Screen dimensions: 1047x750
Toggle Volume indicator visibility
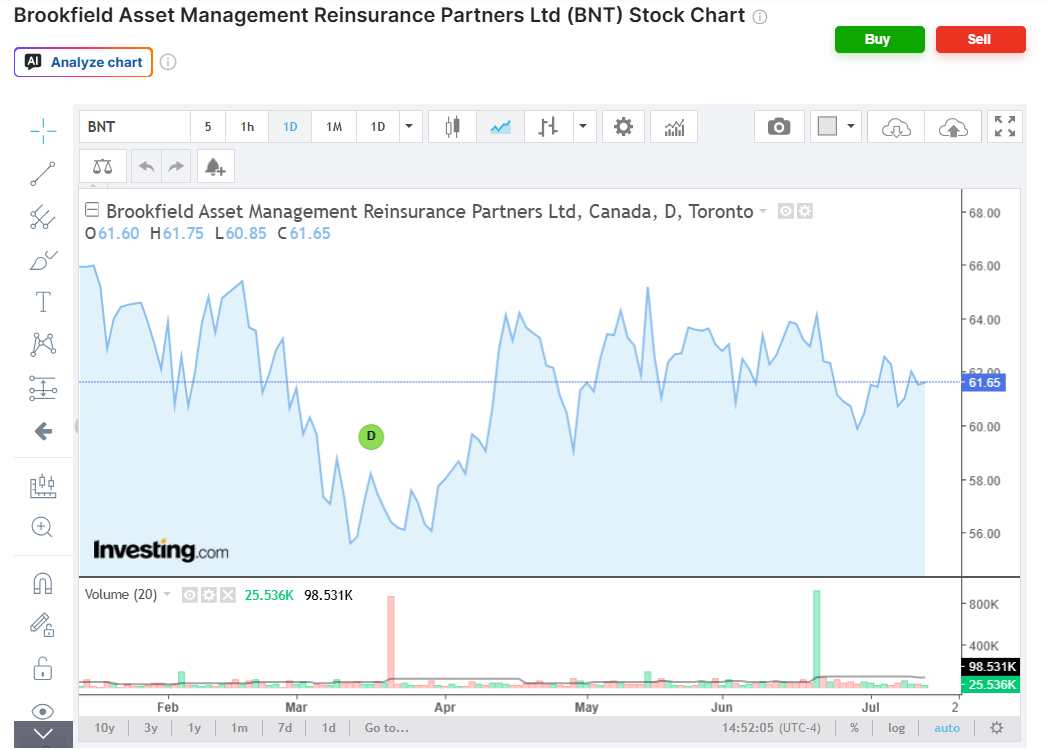(190, 595)
